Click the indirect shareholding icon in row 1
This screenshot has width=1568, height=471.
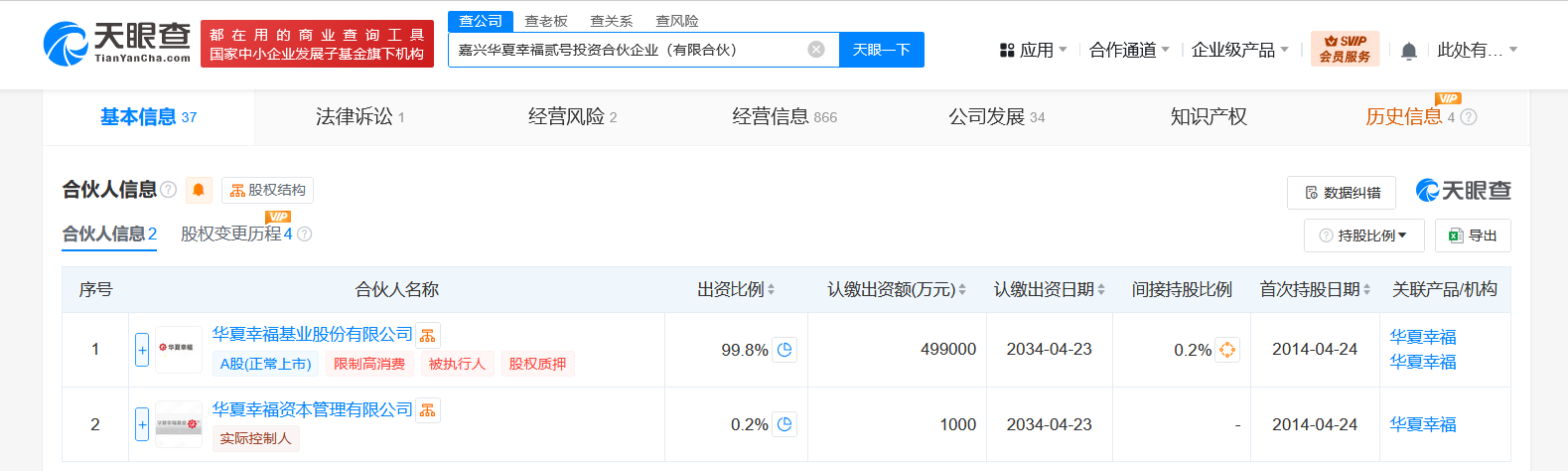coord(1226,350)
